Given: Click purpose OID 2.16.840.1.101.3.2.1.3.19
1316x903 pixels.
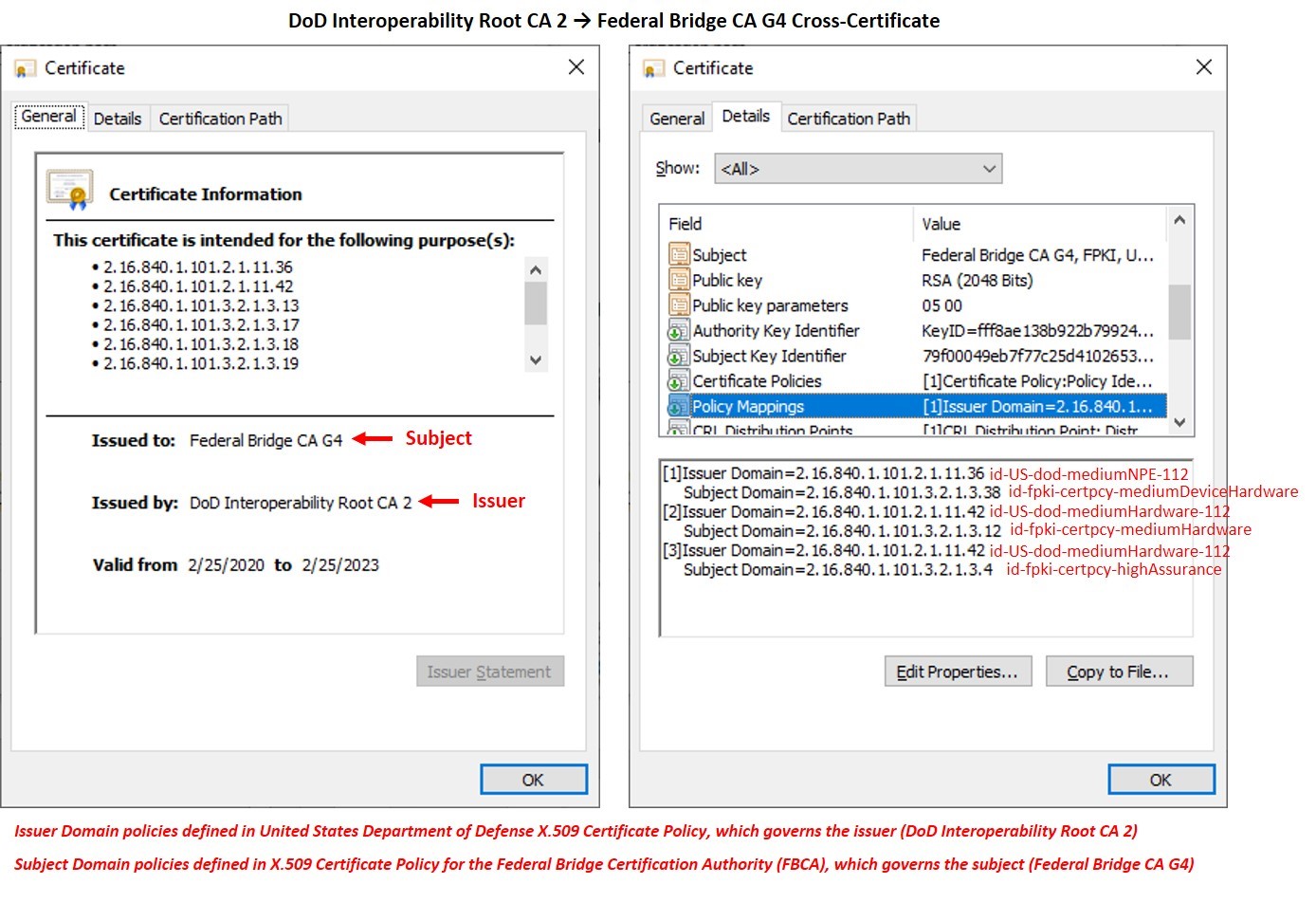Looking at the screenshot, I should point(201,363).
